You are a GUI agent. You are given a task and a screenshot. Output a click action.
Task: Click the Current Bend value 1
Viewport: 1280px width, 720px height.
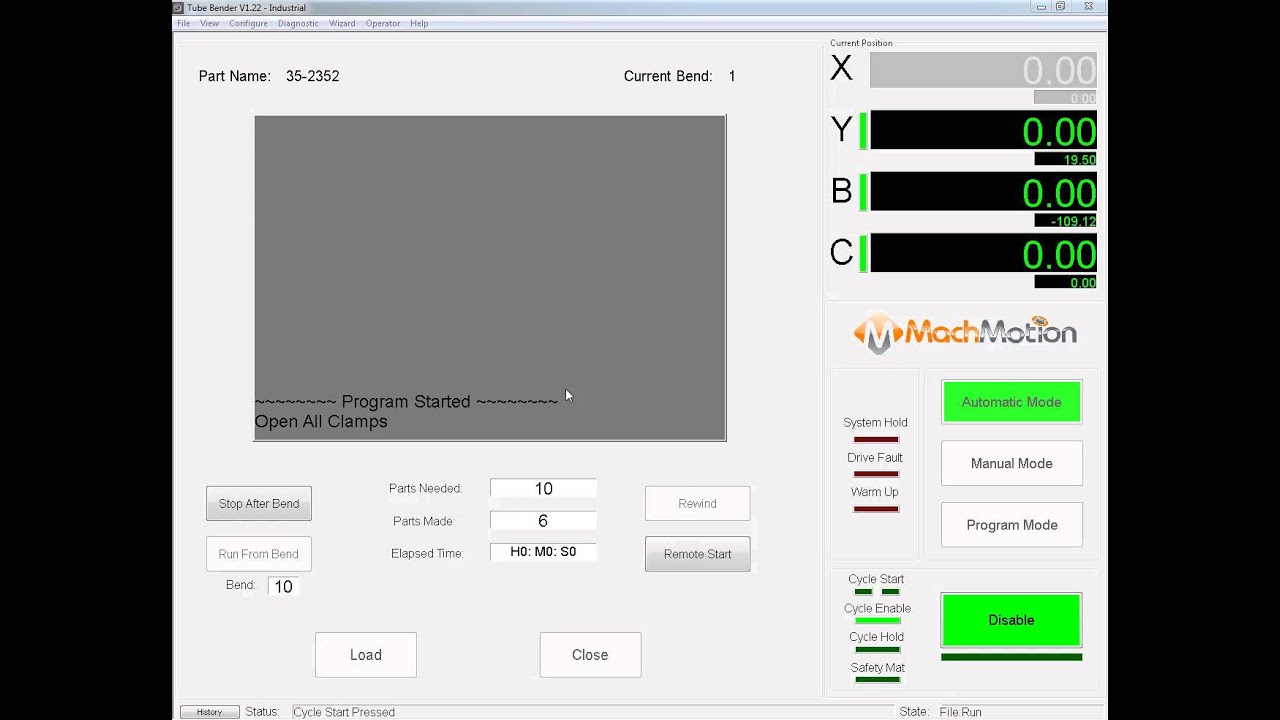click(x=732, y=76)
